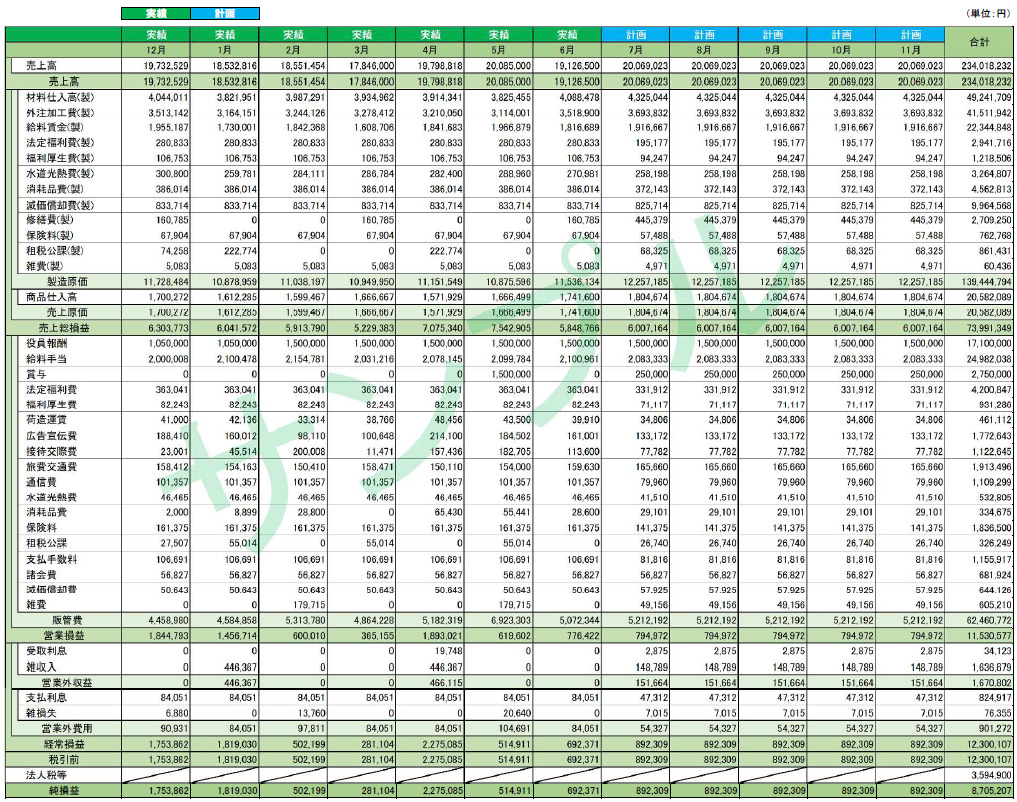Select the 材料仕入高(製) row label
This screenshot has height=802, width=1017.
click(x=60, y=97)
